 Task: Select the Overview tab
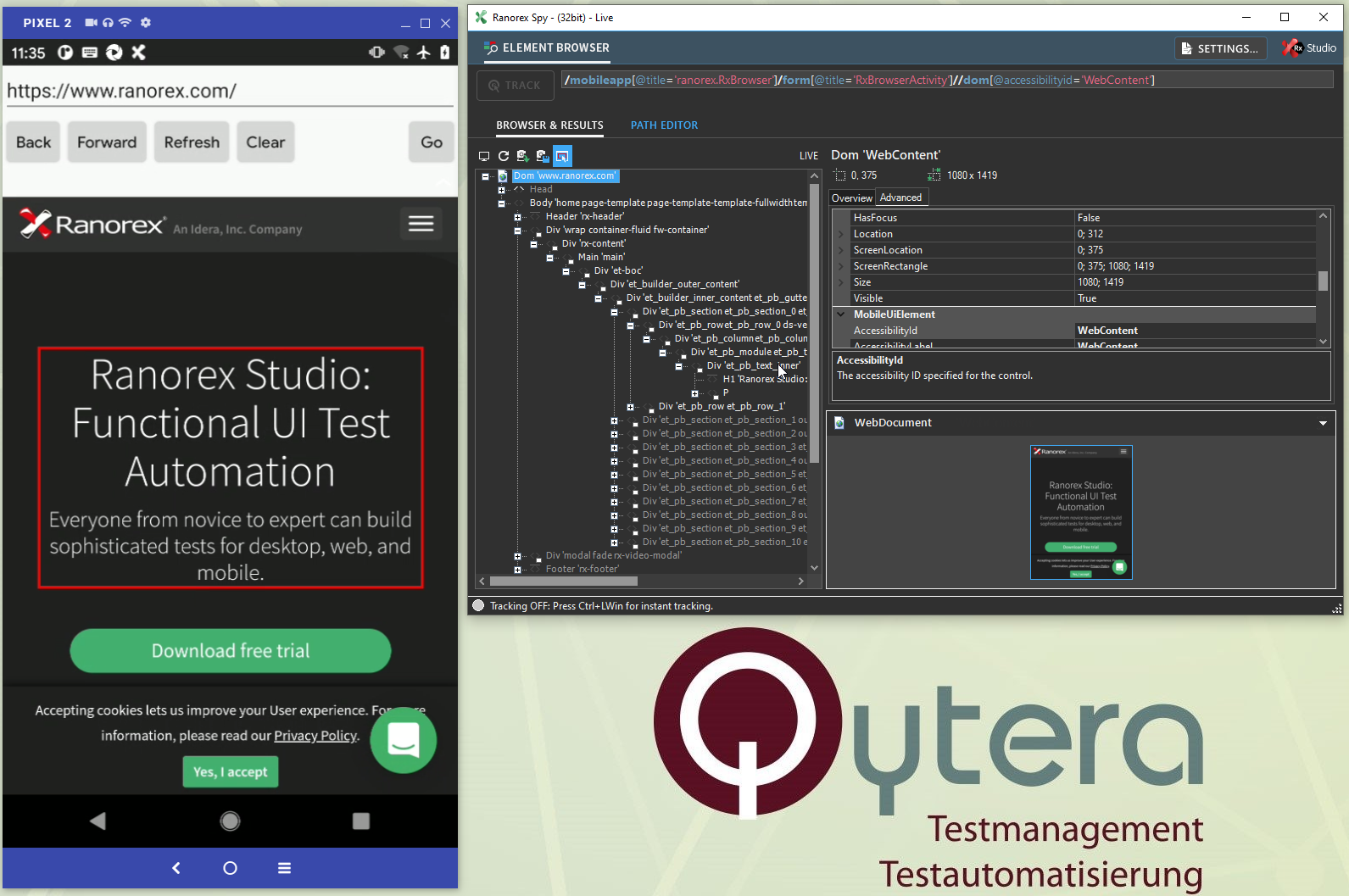tap(851, 198)
